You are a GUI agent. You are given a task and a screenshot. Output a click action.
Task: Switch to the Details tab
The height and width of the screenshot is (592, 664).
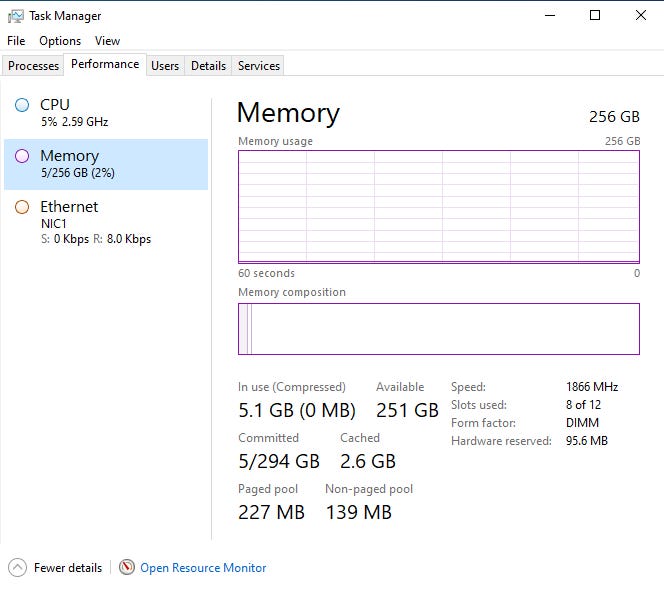coord(208,66)
